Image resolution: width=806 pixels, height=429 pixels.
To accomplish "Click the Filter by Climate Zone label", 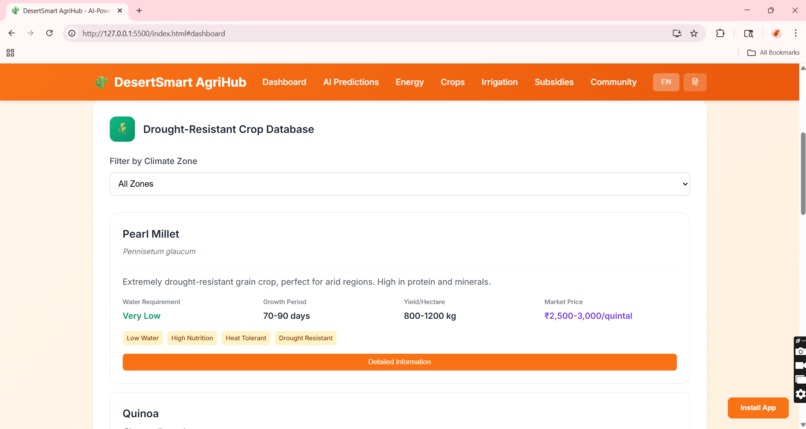I will 153,161.
